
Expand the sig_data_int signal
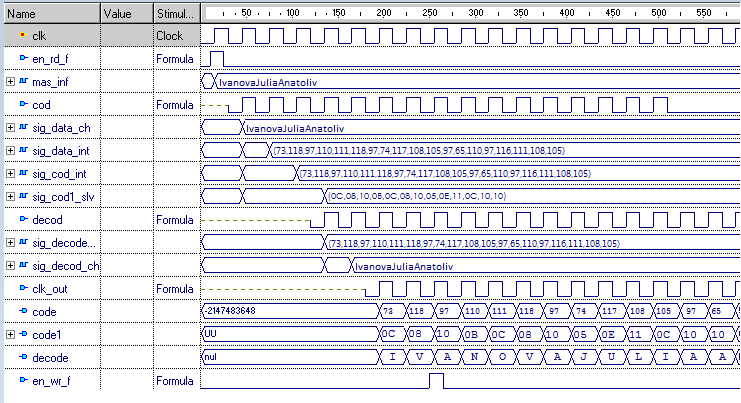coord(10,151)
